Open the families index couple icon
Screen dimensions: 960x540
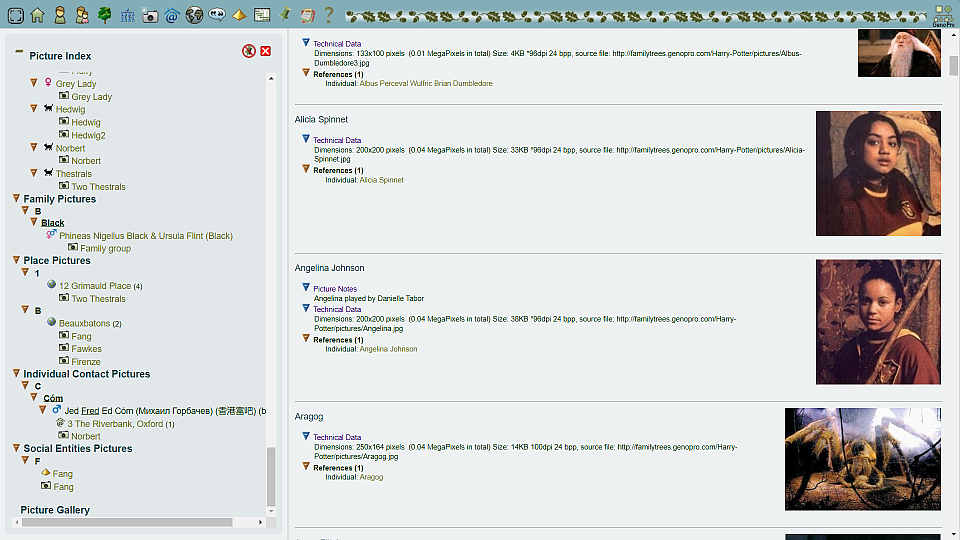tap(81, 15)
